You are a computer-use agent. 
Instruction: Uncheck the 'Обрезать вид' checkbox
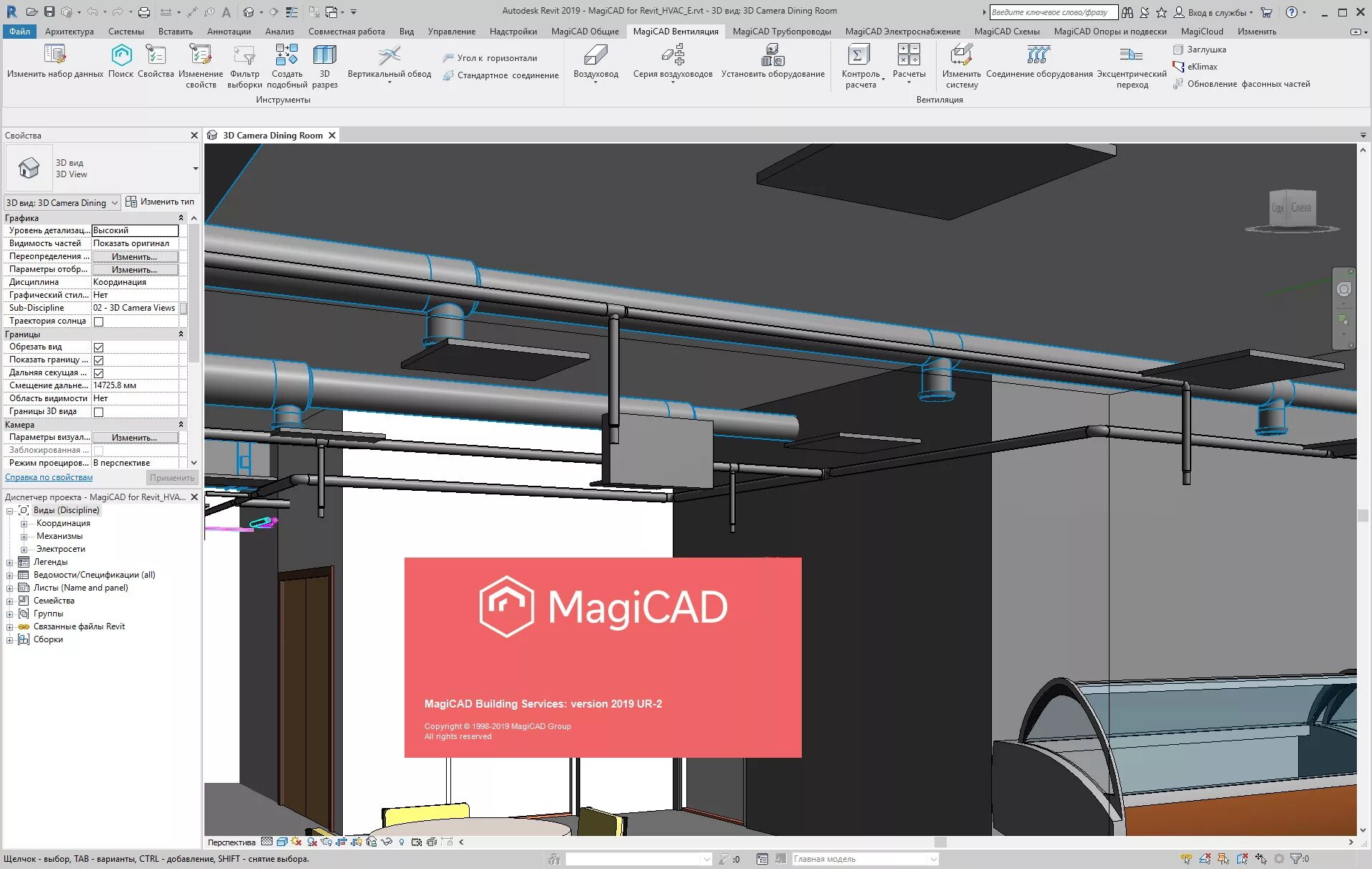coord(99,347)
